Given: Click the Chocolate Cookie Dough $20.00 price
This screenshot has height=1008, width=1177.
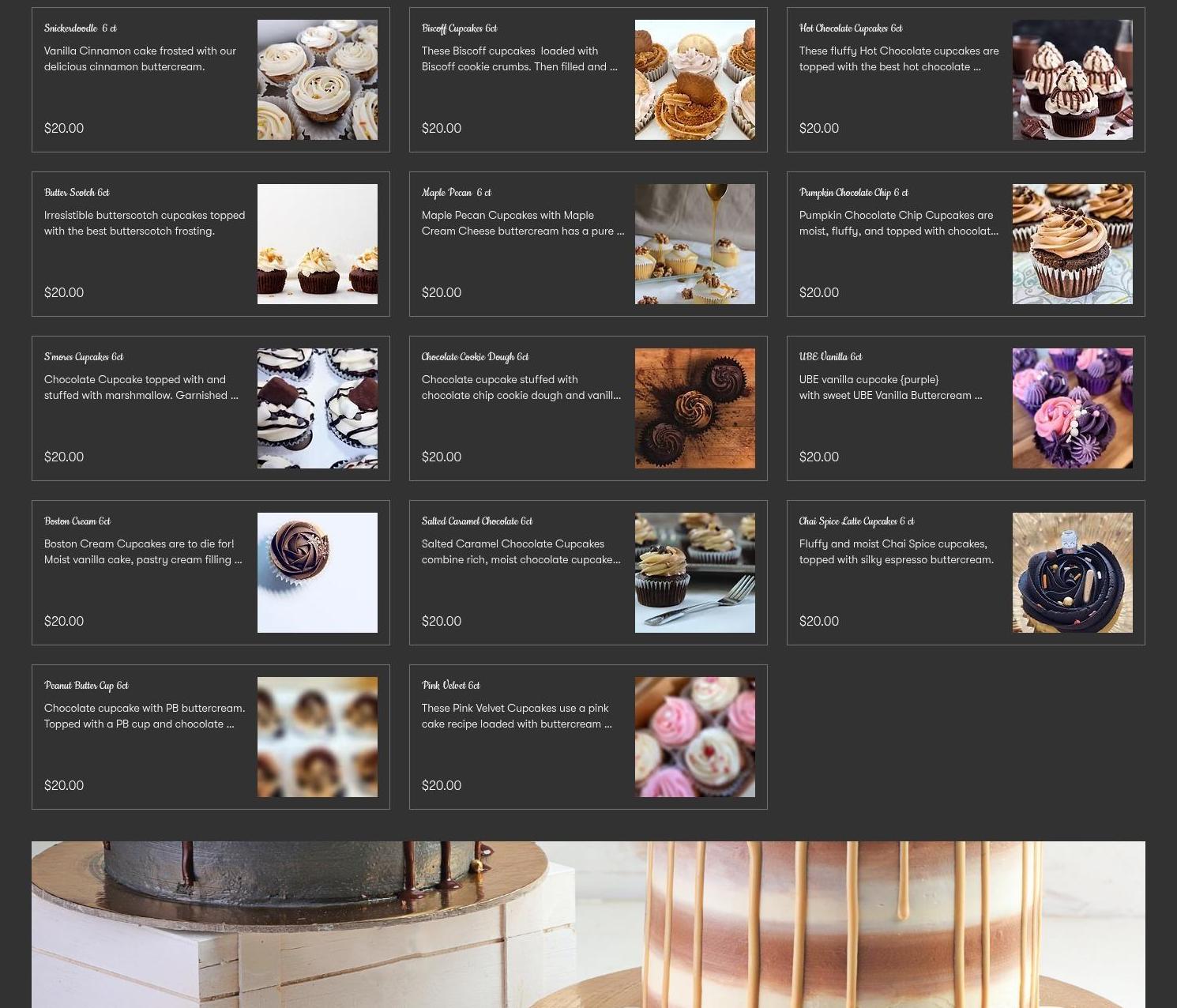Looking at the screenshot, I should (x=442, y=457).
